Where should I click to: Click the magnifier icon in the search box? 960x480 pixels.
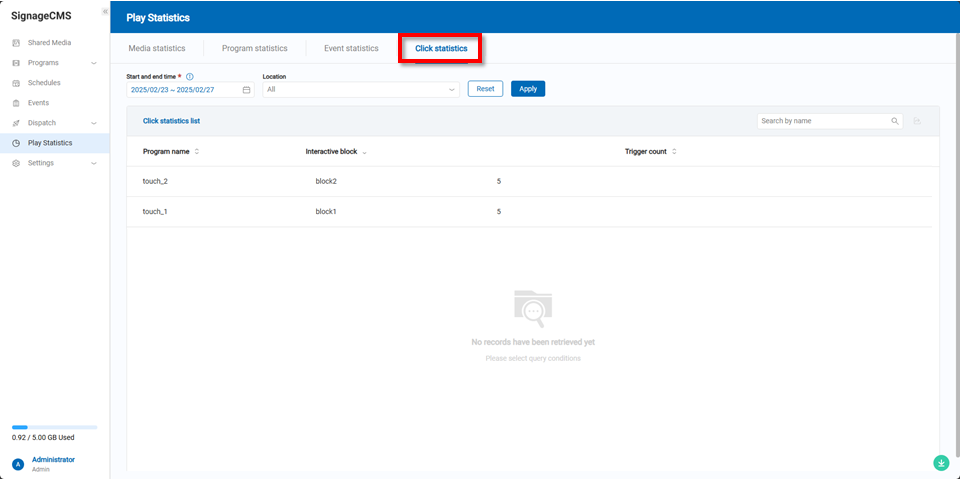pos(895,121)
